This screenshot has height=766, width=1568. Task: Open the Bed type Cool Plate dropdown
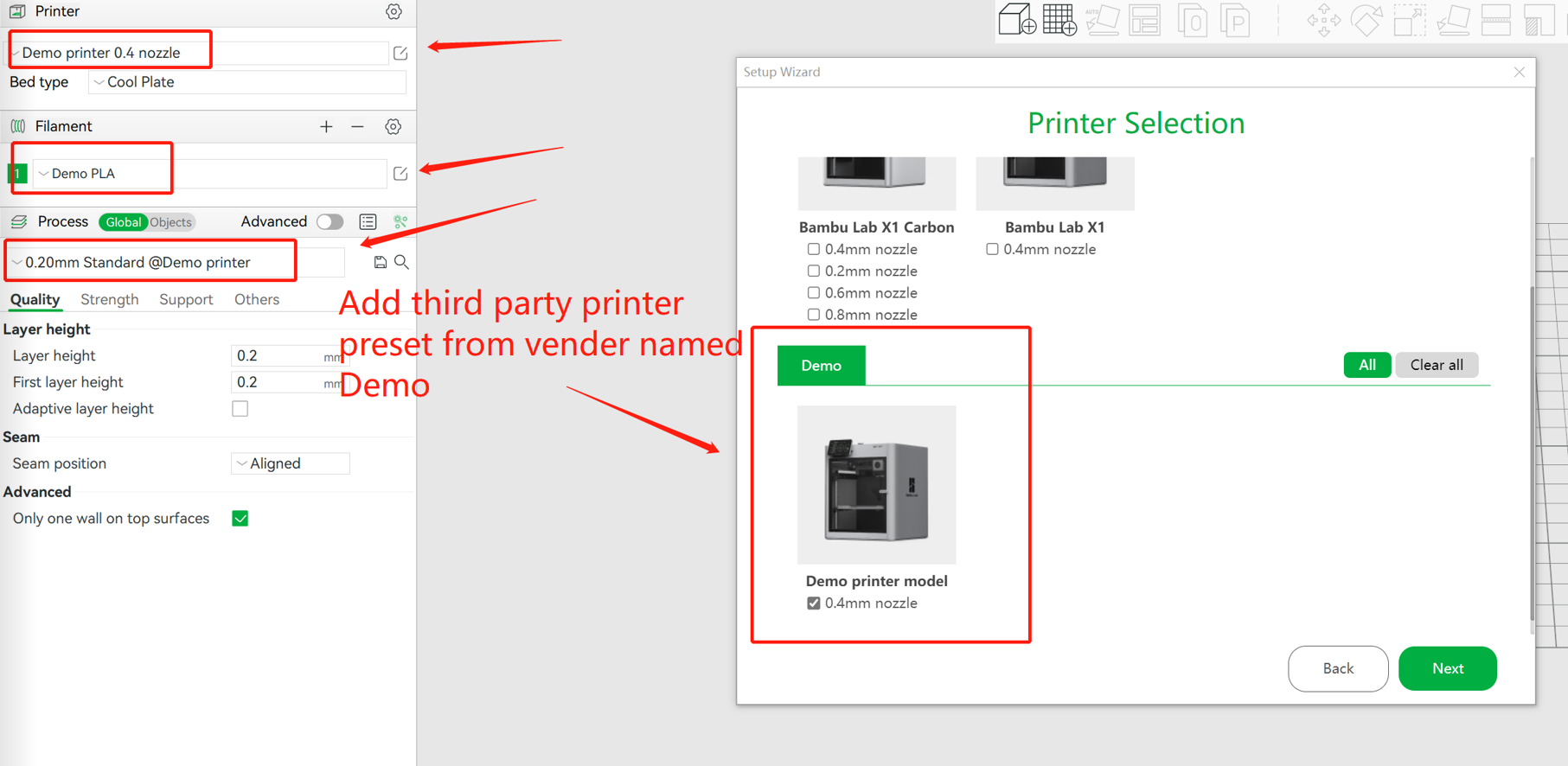pos(247,82)
